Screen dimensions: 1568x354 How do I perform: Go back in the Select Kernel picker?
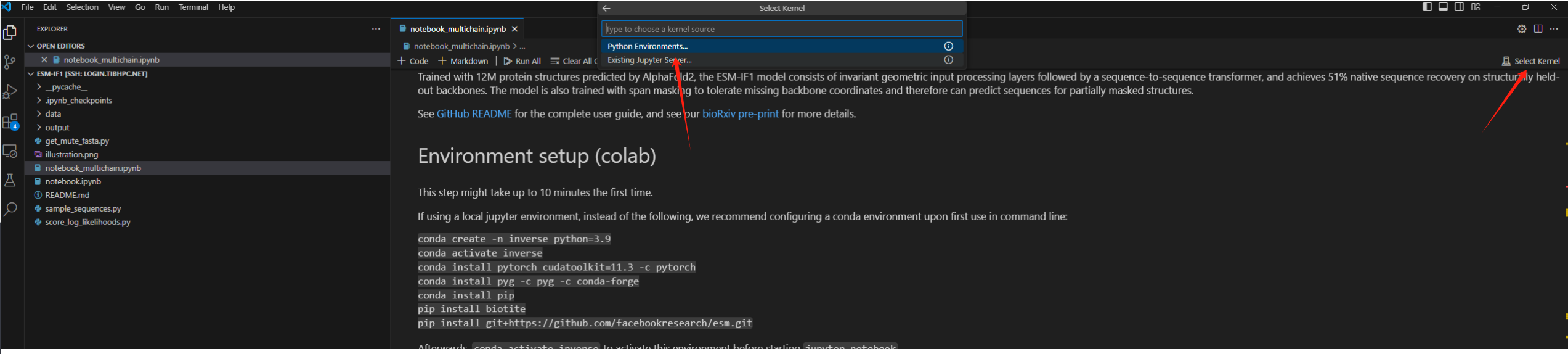(x=606, y=8)
